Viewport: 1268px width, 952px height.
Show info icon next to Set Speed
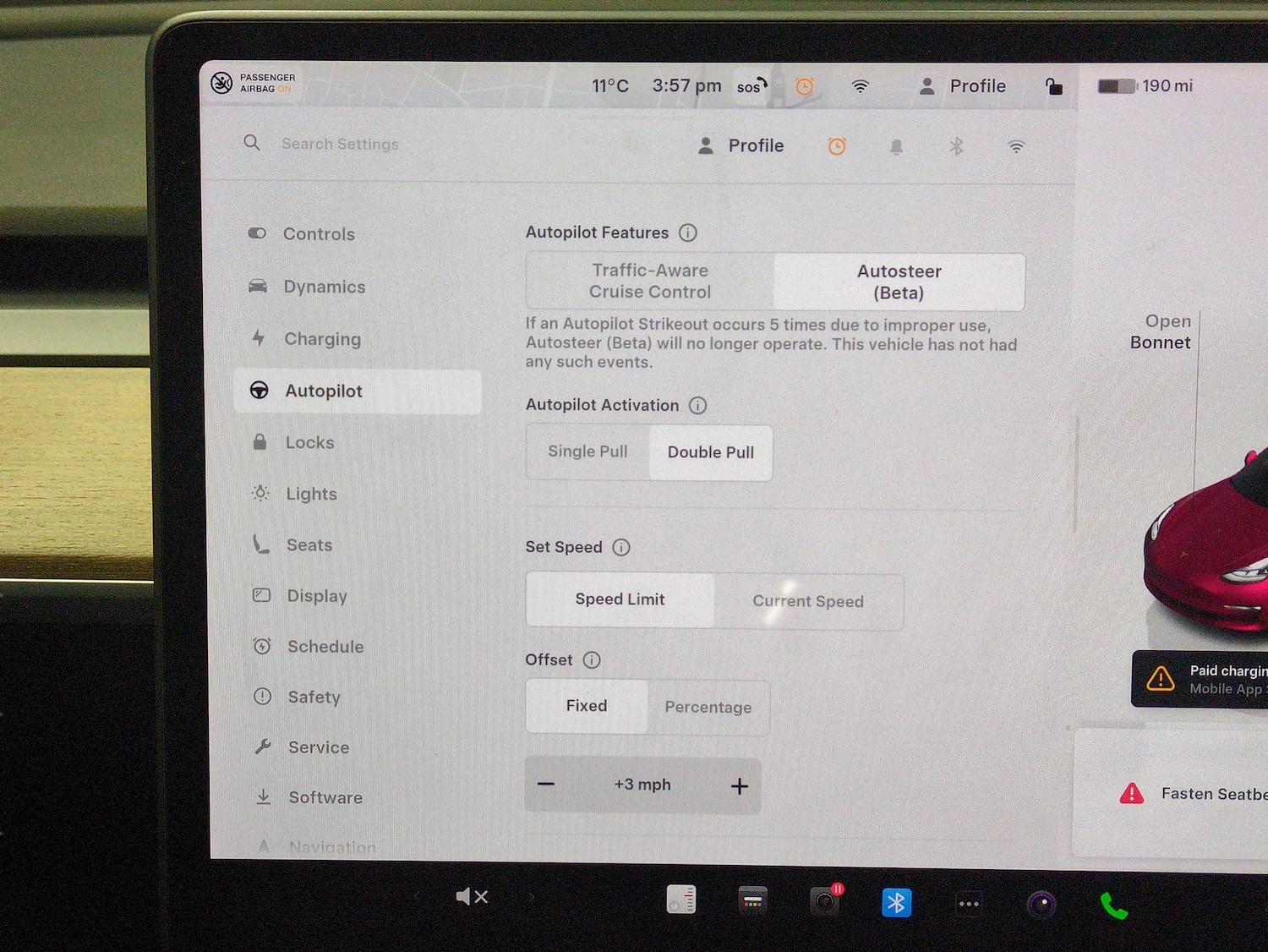(621, 547)
